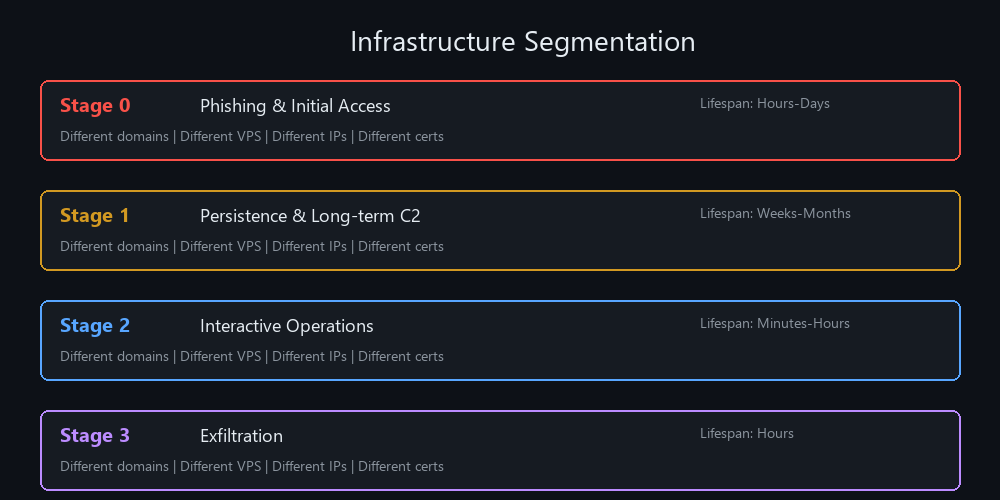Click the Phishing & Initial Access heading
Screen dimensions: 1000x500
click(295, 106)
